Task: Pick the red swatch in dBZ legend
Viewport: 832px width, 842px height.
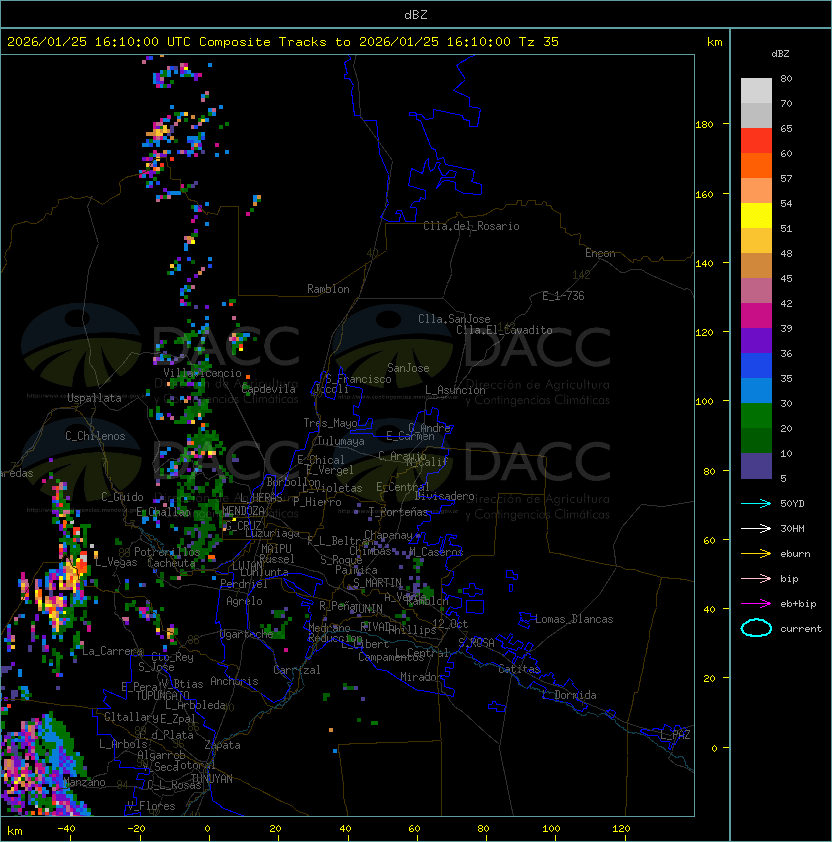Action: (756, 140)
